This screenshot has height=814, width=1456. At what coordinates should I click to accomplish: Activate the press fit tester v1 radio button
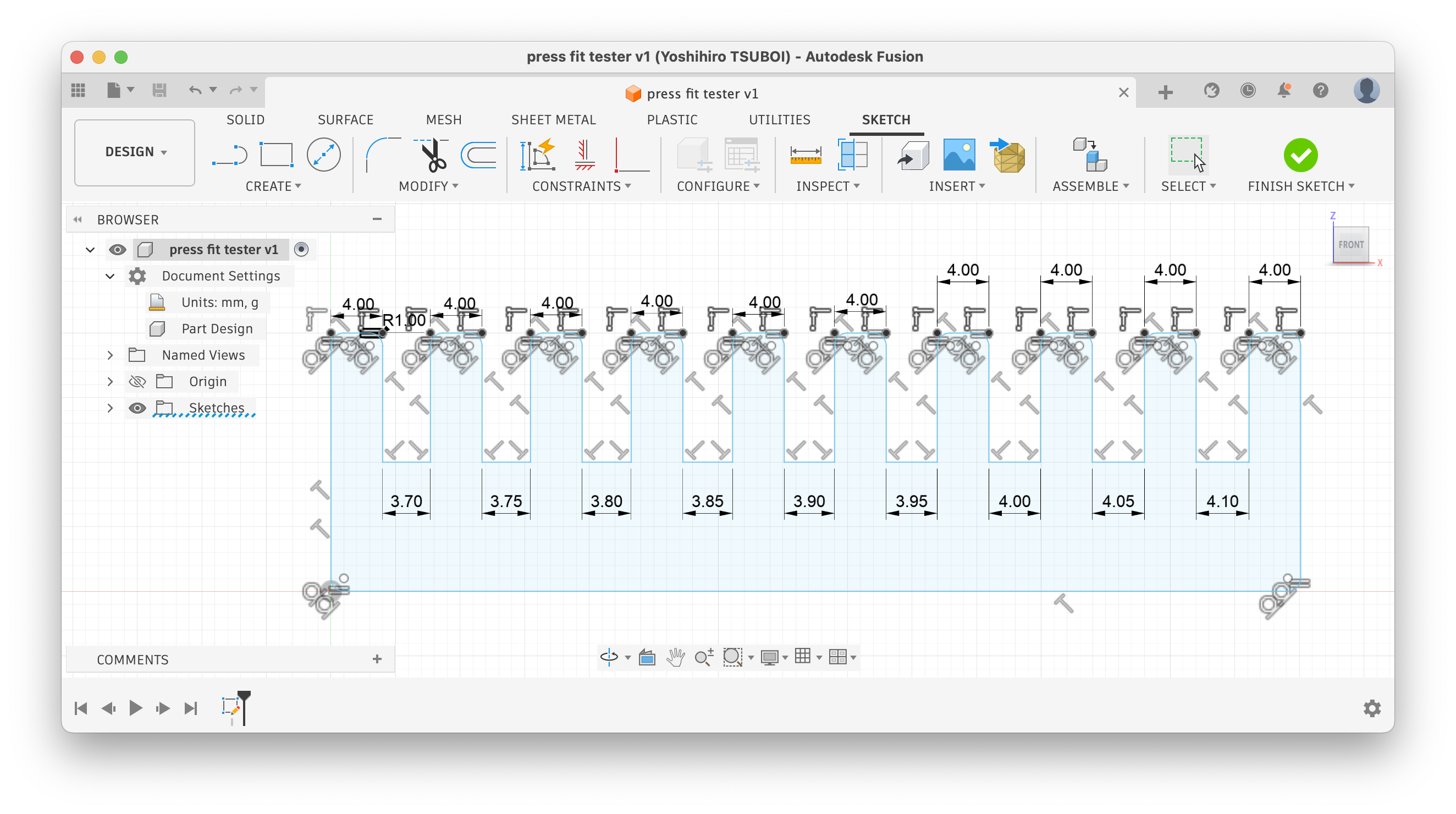tap(301, 249)
